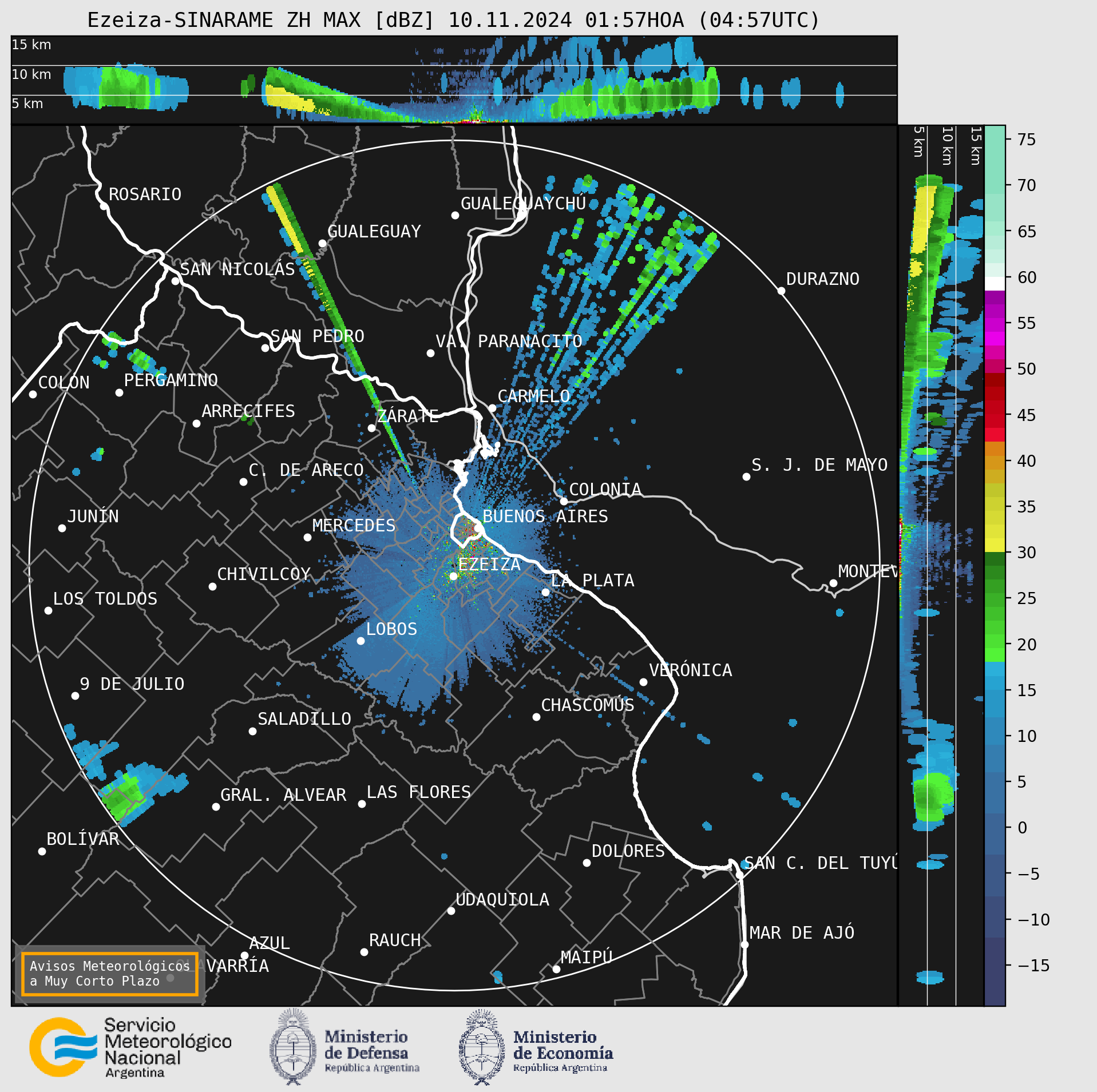The width and height of the screenshot is (1097, 1092).
Task: Click the MAIPÚ map label
Action: 587,957
